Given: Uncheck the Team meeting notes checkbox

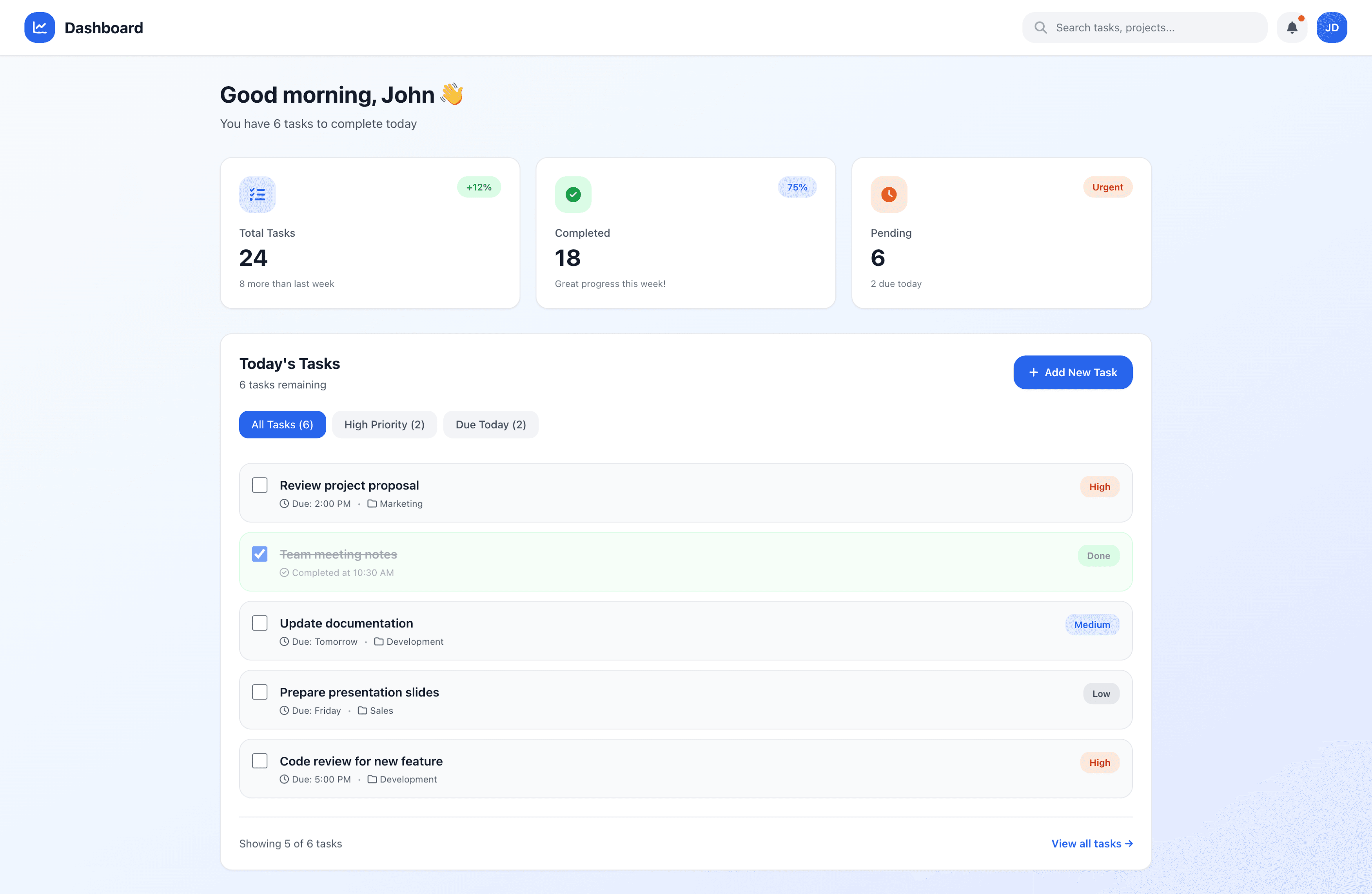Looking at the screenshot, I should (260, 554).
